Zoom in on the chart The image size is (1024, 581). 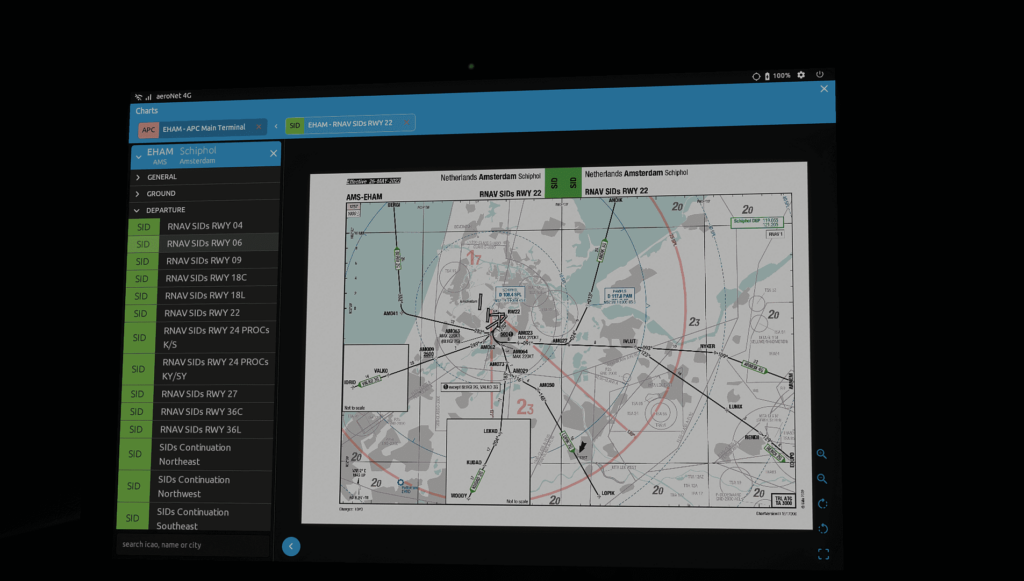coord(822,454)
